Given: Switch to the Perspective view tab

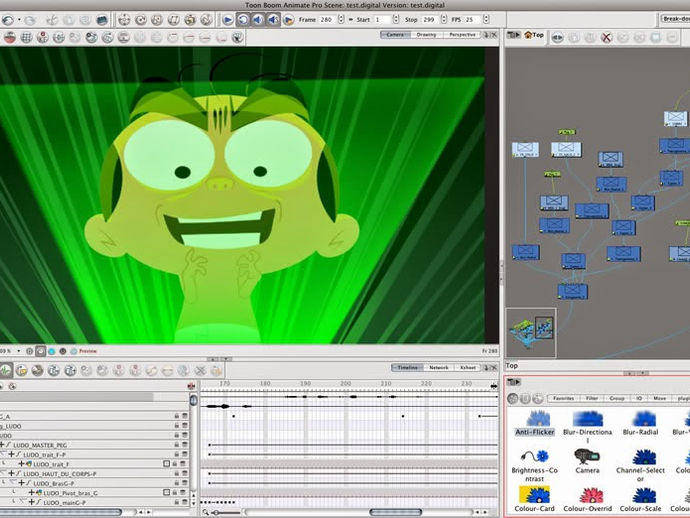Looking at the screenshot, I should point(462,35).
